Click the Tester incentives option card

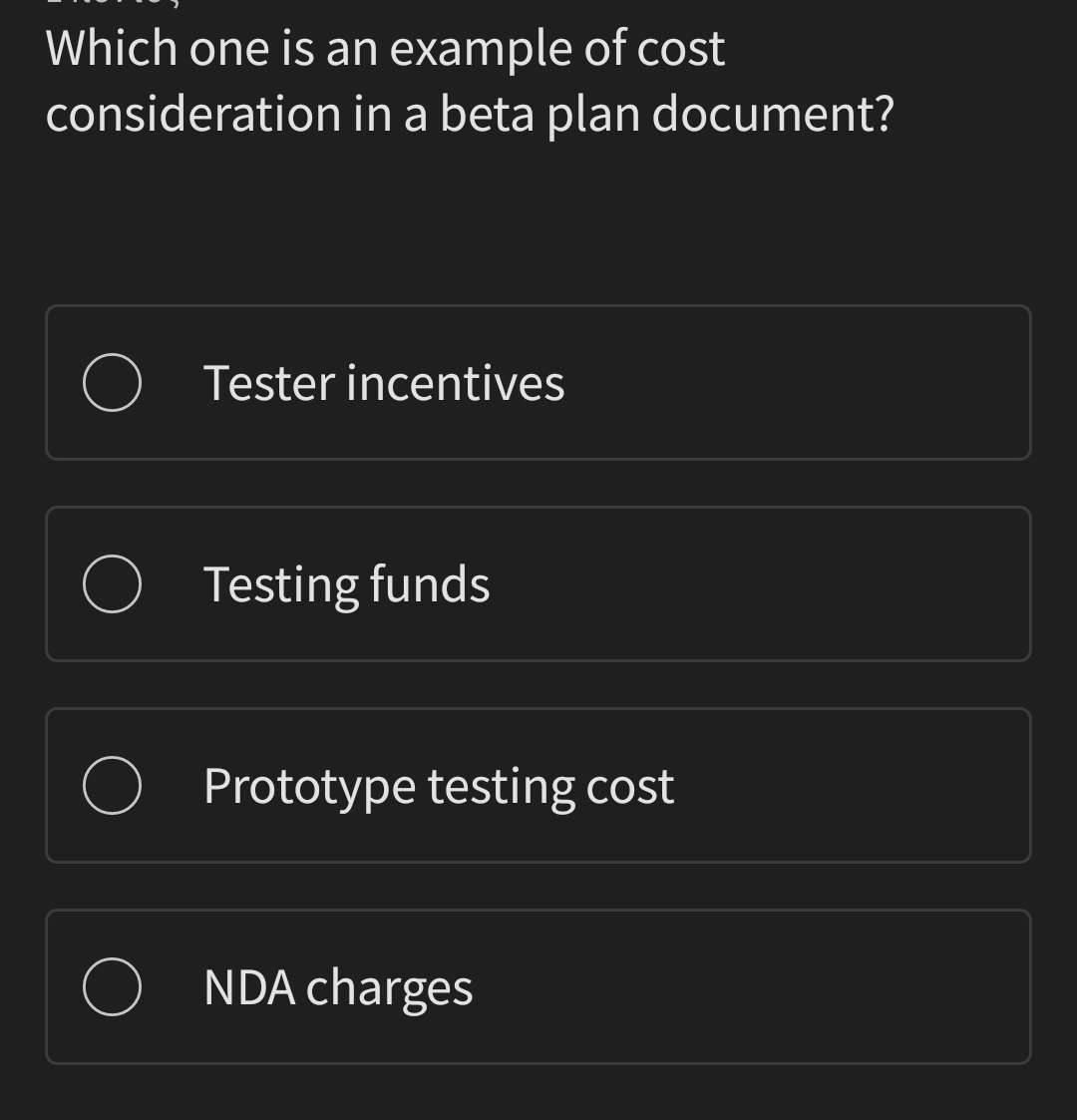coord(538,382)
